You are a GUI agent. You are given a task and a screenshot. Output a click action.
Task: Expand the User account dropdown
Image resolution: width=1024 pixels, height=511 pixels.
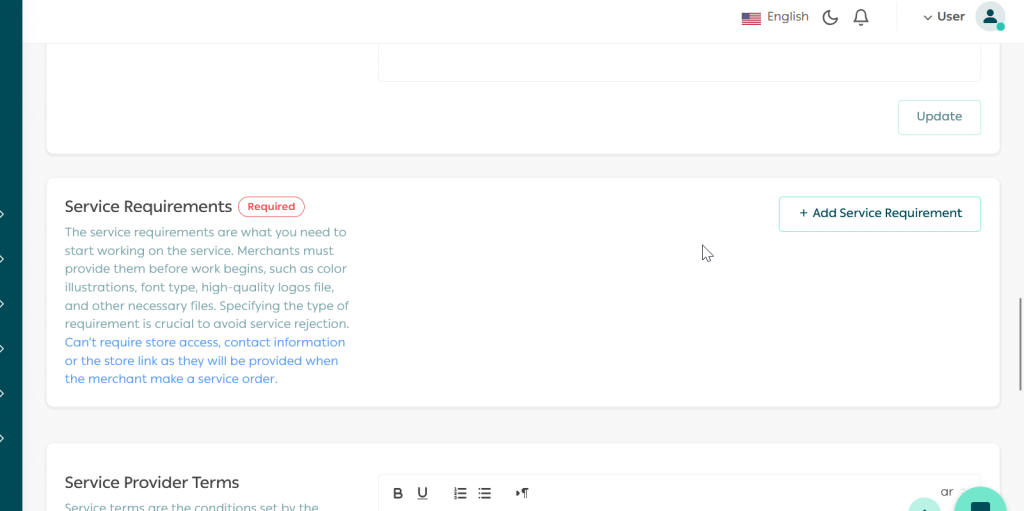point(943,17)
